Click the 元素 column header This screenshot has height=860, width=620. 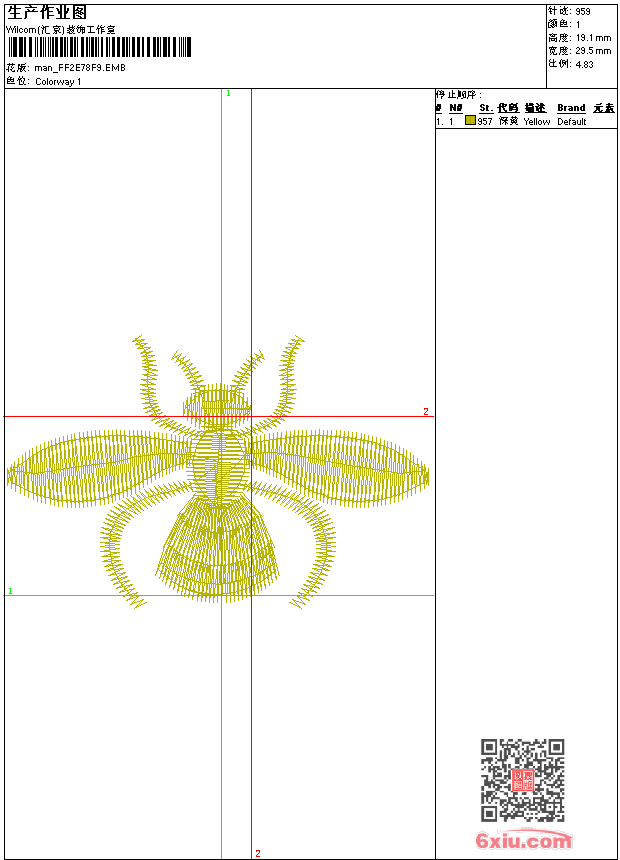604,108
